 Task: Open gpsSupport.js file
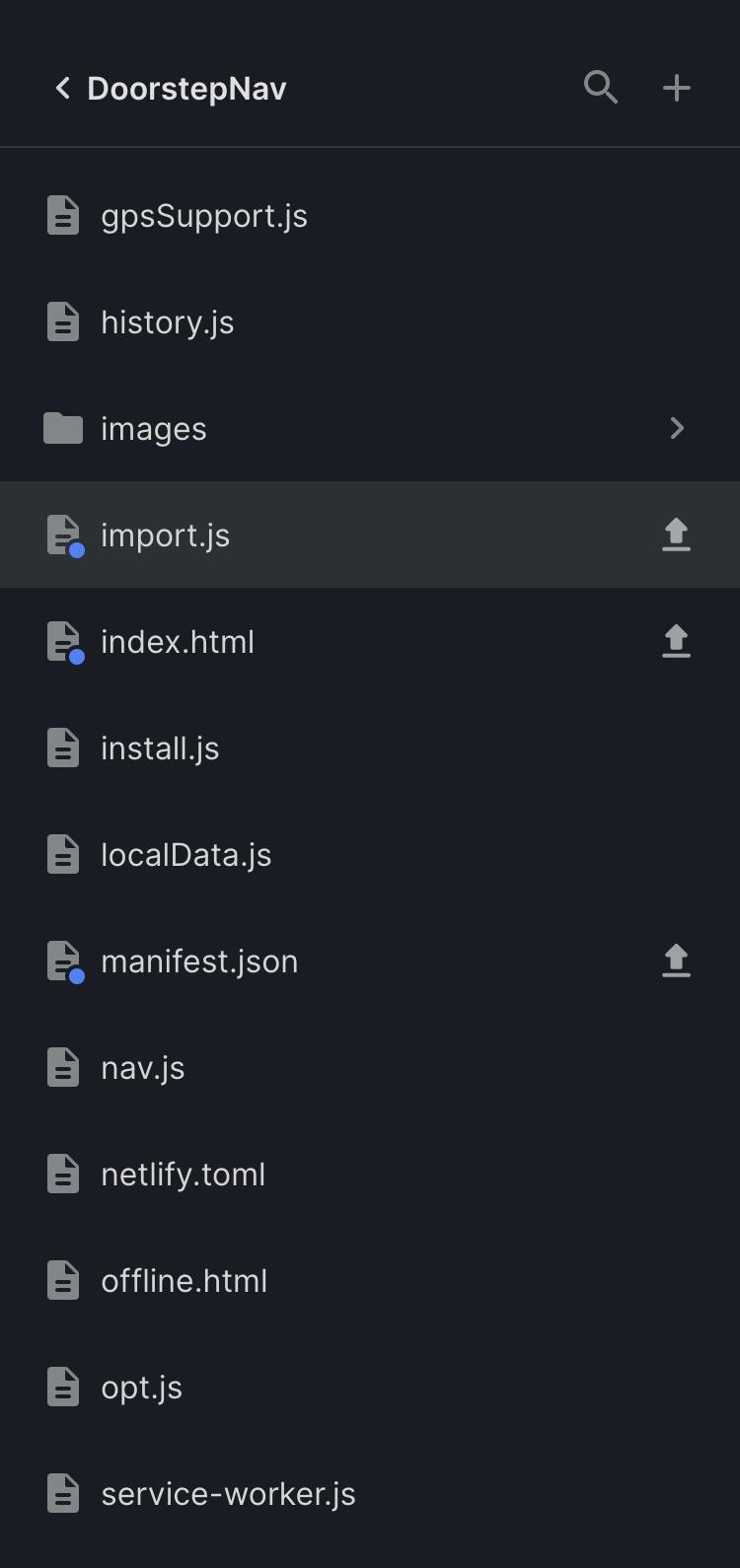coord(204,216)
